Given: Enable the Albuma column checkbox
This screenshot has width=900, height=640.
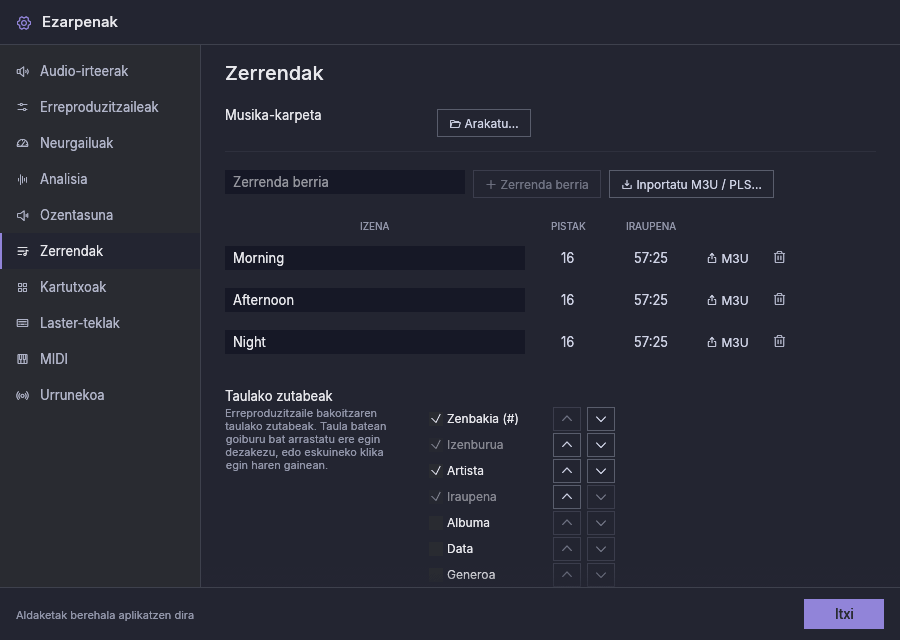Looking at the screenshot, I should click(436, 523).
